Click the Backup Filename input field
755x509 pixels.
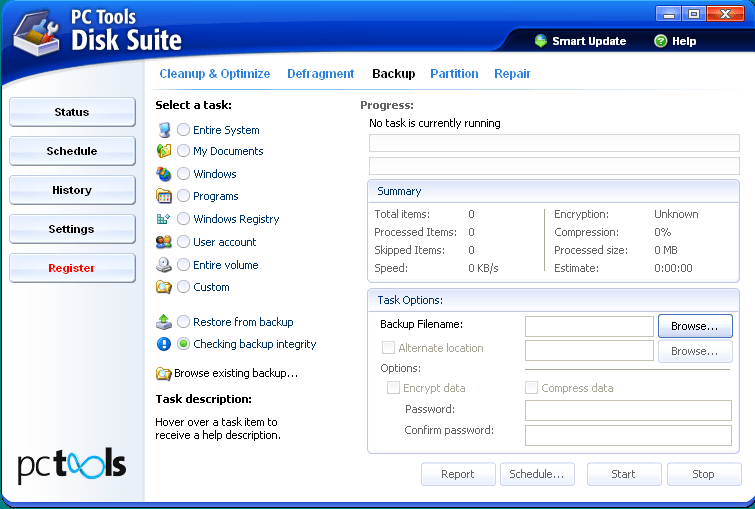point(589,326)
